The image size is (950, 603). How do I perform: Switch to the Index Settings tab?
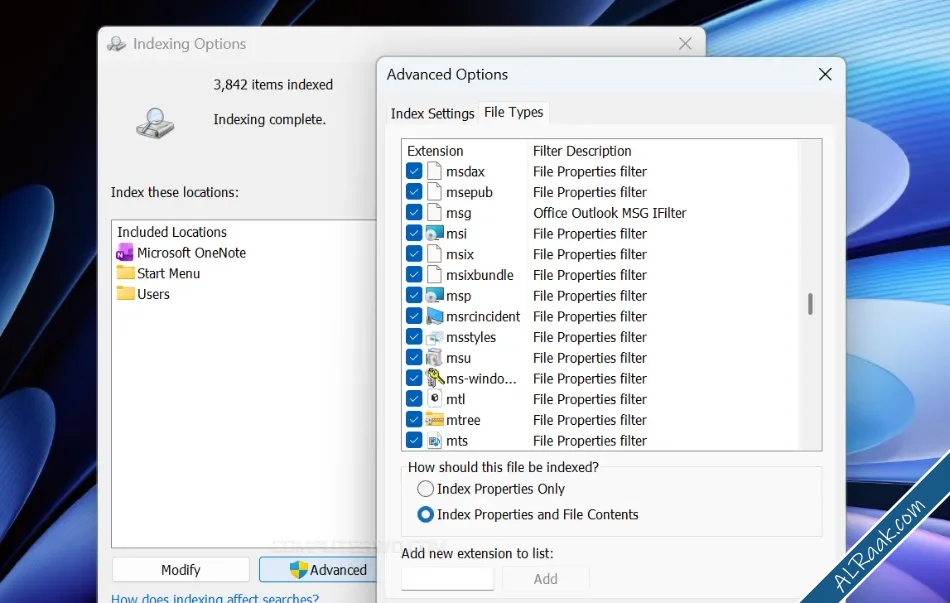tap(432, 113)
